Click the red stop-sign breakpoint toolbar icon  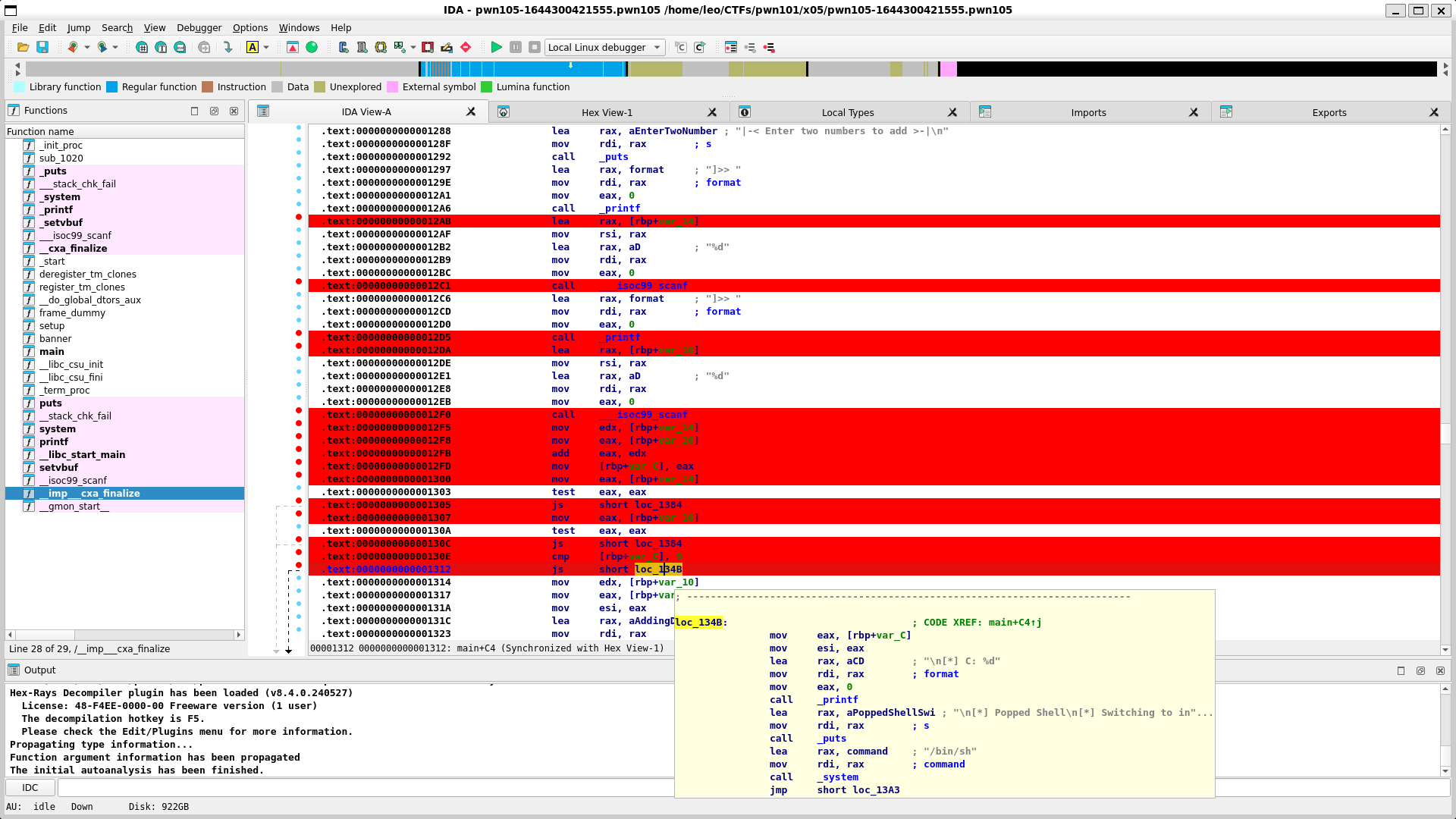pos(466,47)
